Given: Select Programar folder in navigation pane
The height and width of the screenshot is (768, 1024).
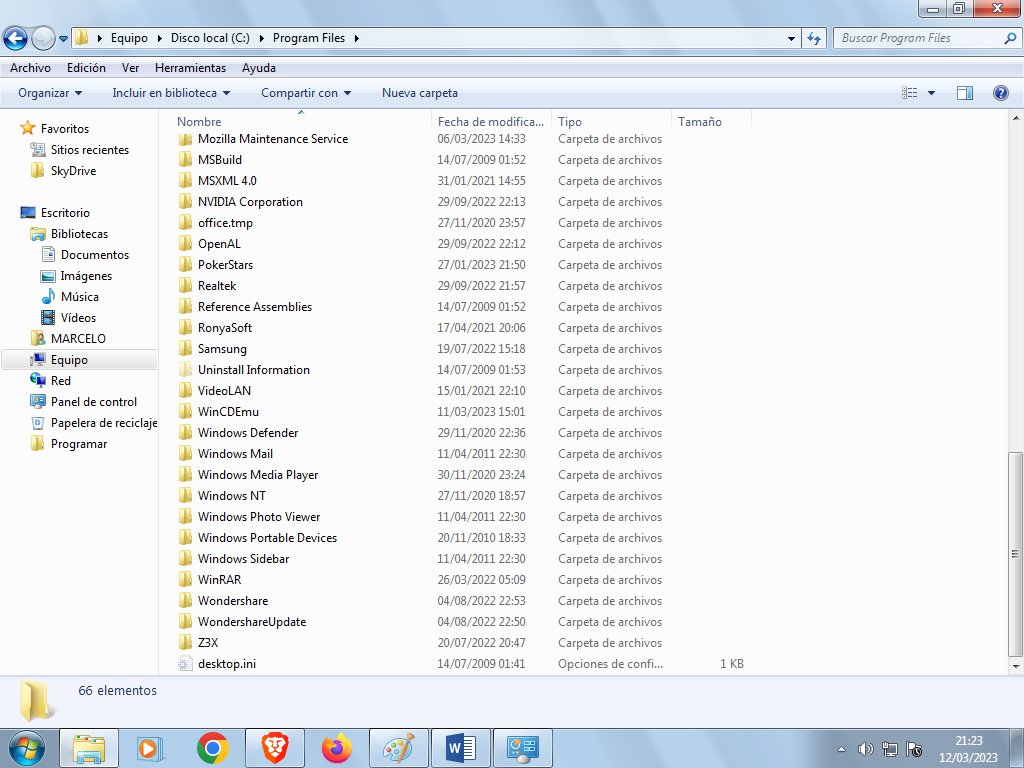Looking at the screenshot, I should (79, 443).
